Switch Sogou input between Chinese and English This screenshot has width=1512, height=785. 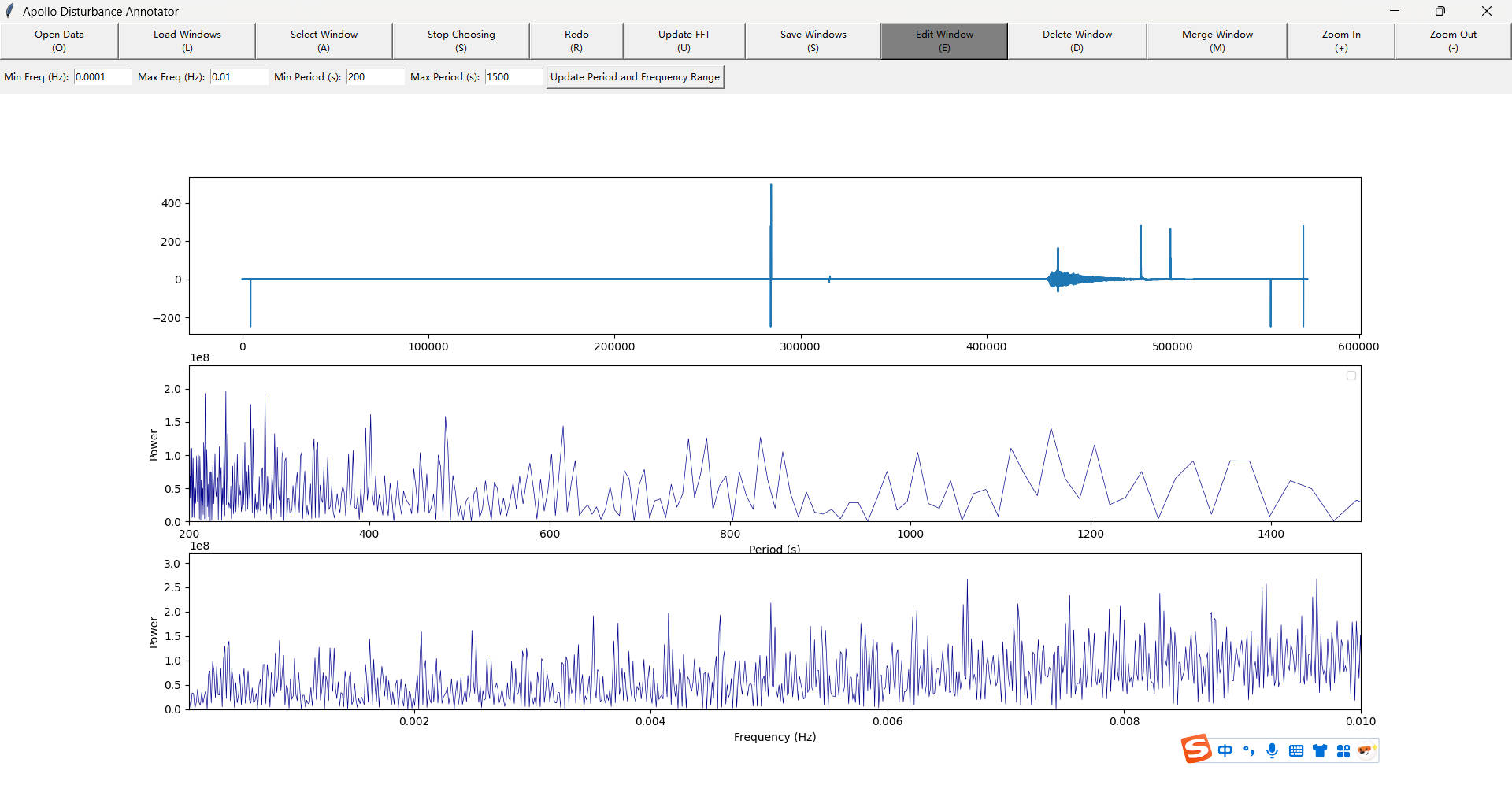1225,750
